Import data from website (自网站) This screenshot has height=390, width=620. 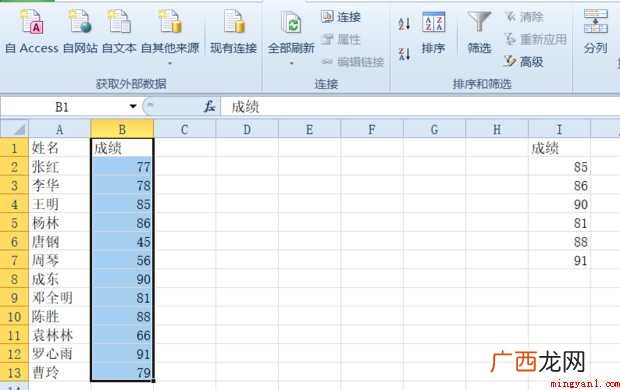pos(80,32)
